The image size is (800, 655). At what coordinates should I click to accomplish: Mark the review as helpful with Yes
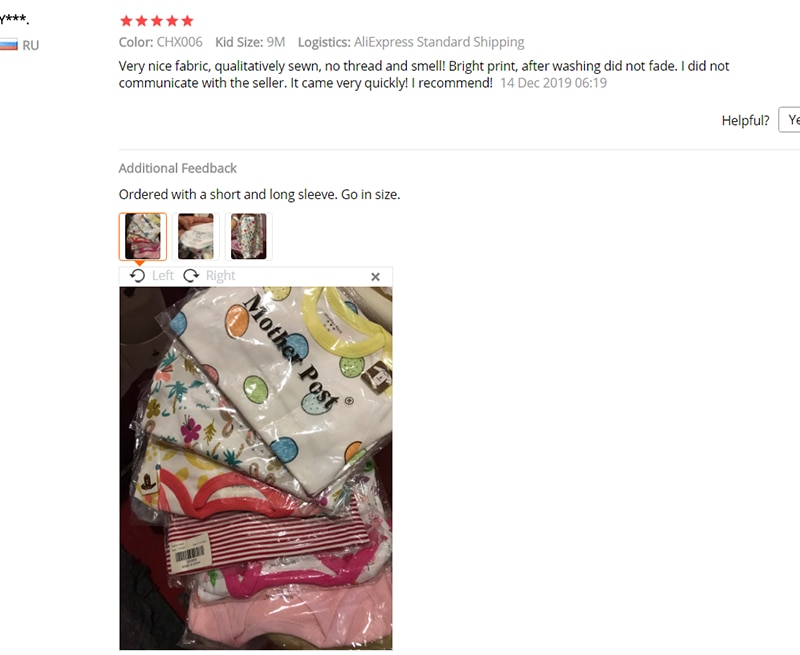click(x=789, y=120)
